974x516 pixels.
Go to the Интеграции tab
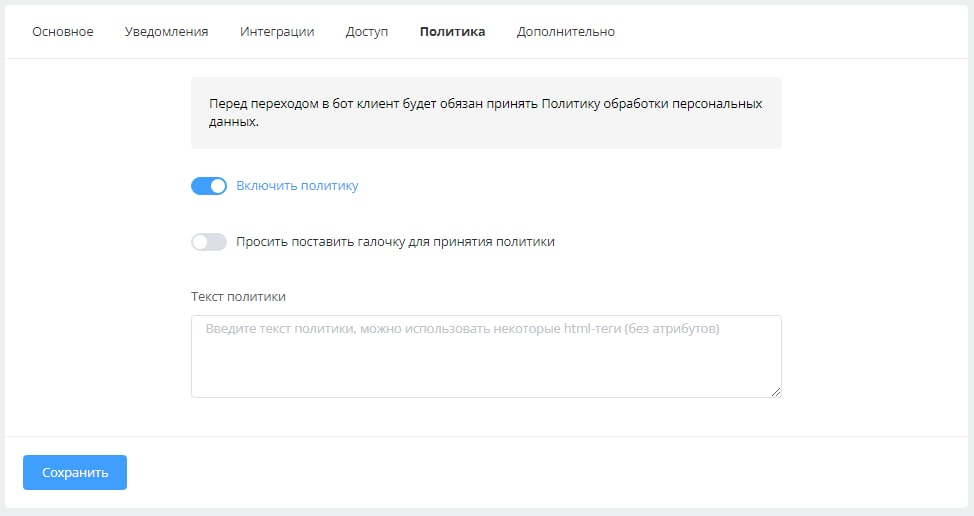coord(277,31)
